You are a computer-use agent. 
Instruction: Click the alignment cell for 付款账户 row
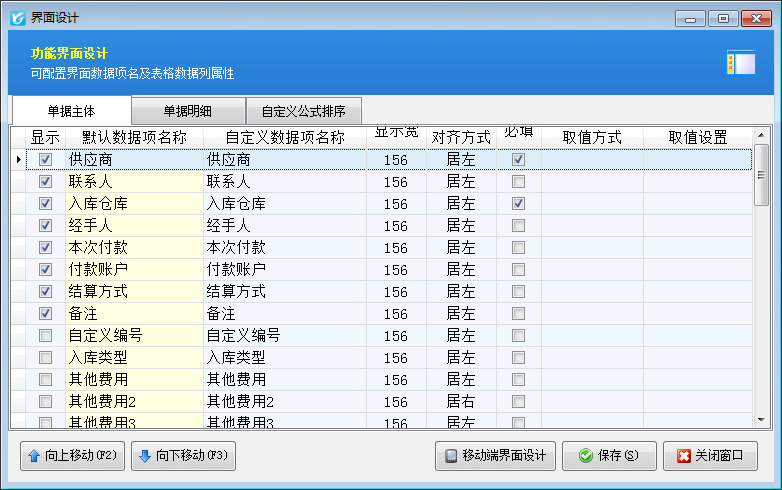point(461,270)
